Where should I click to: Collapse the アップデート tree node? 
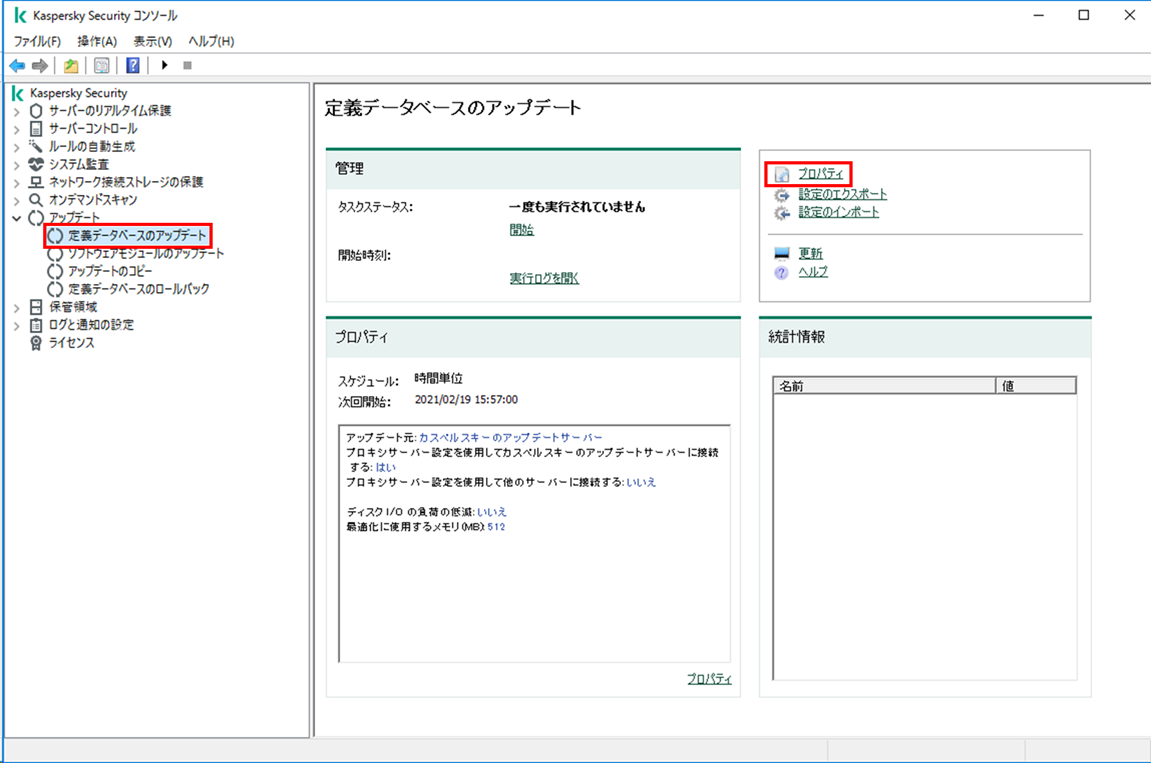tap(17, 218)
